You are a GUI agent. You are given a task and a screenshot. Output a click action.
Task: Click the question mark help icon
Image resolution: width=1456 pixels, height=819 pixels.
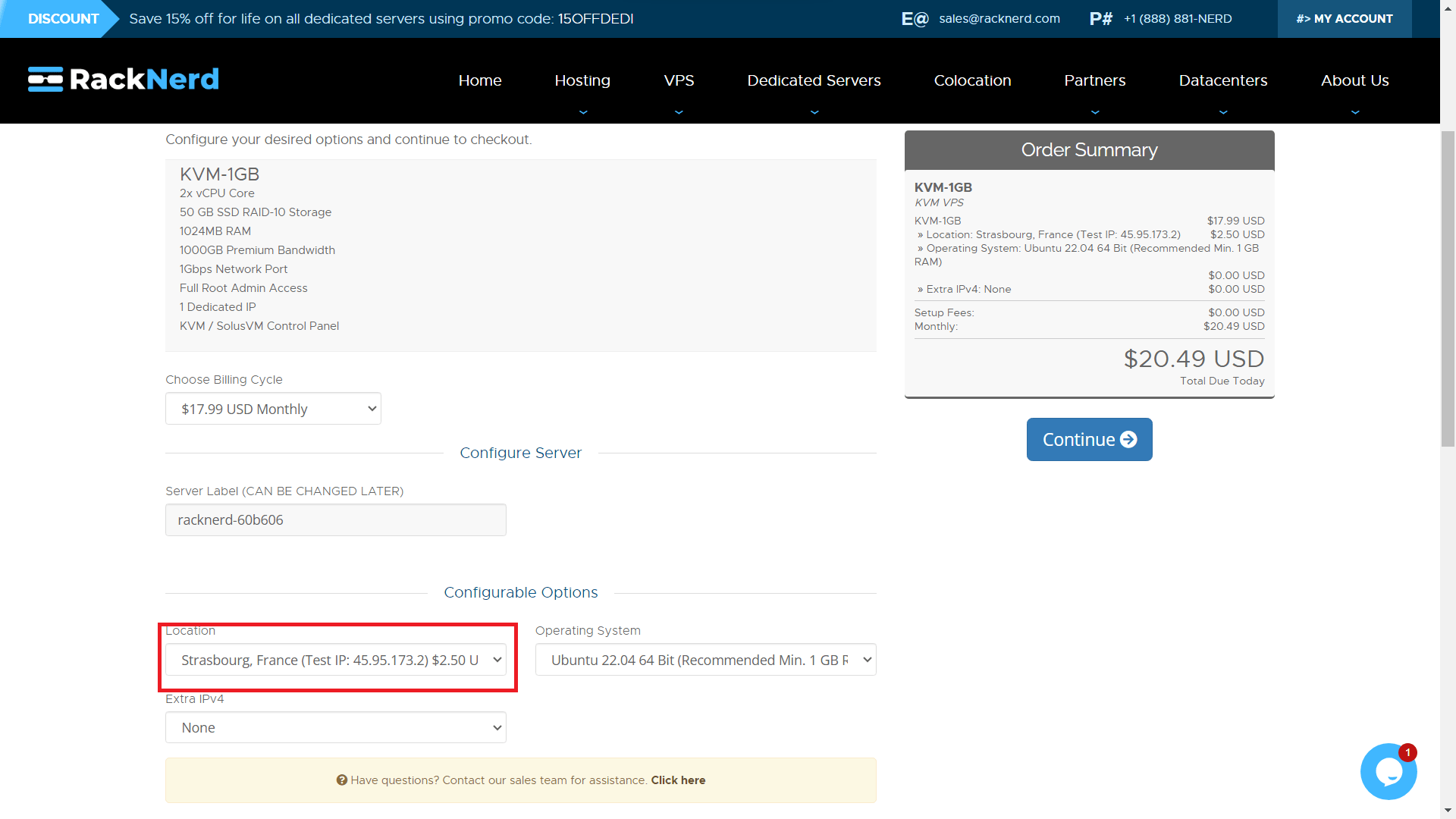(x=342, y=780)
